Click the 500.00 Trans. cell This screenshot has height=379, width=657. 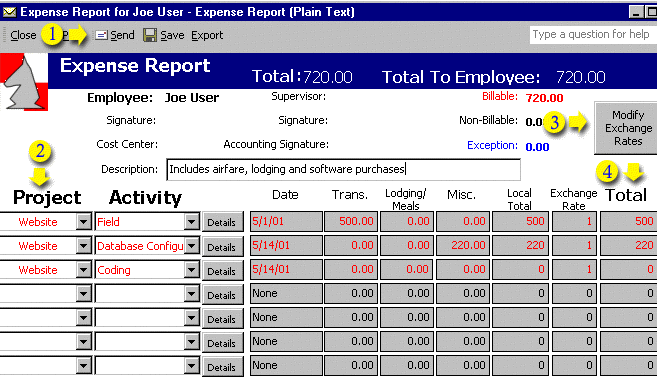click(351, 221)
